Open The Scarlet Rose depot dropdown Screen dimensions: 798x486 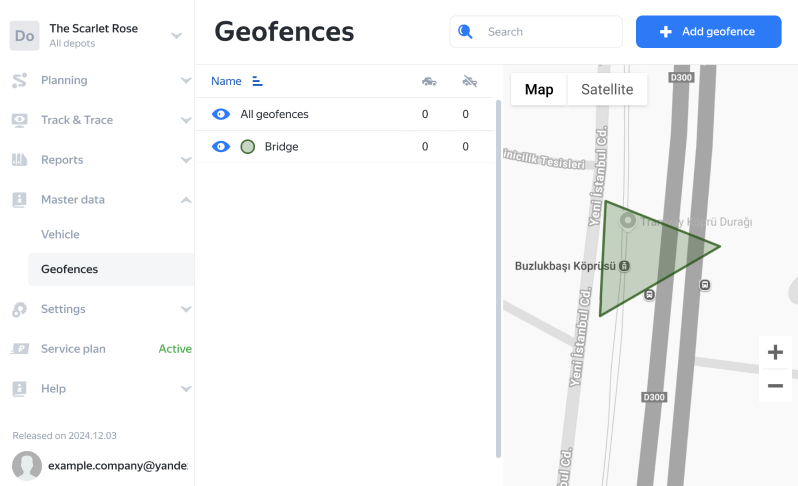(x=176, y=36)
